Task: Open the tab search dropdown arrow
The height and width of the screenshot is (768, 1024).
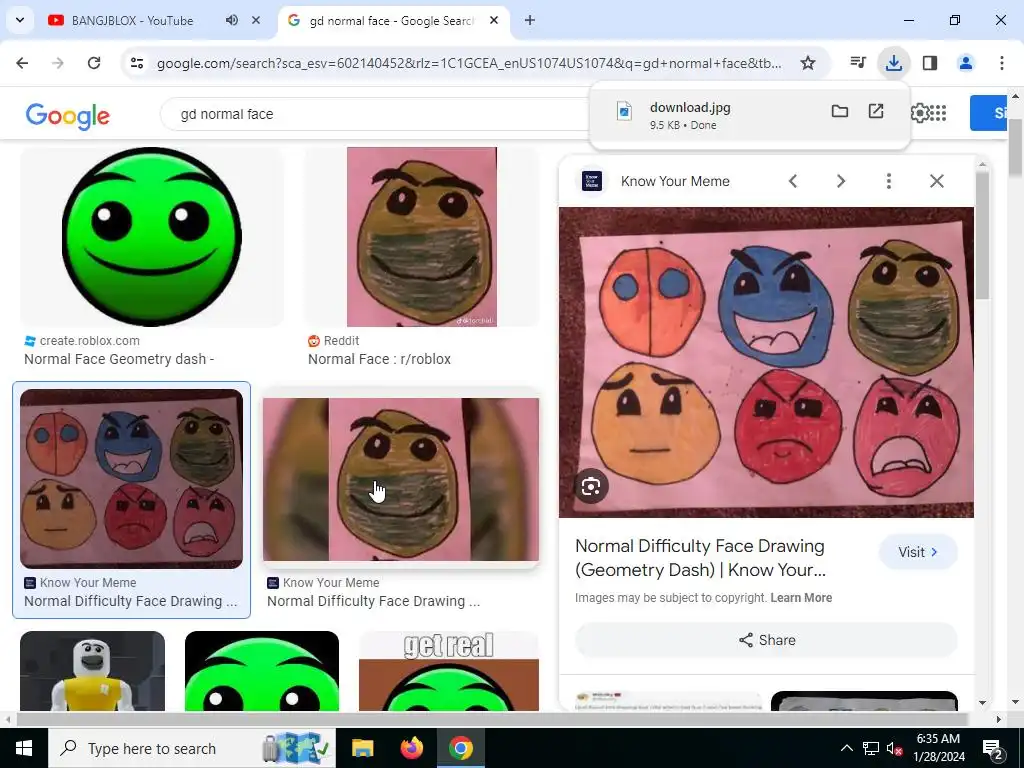Action: [x=20, y=20]
